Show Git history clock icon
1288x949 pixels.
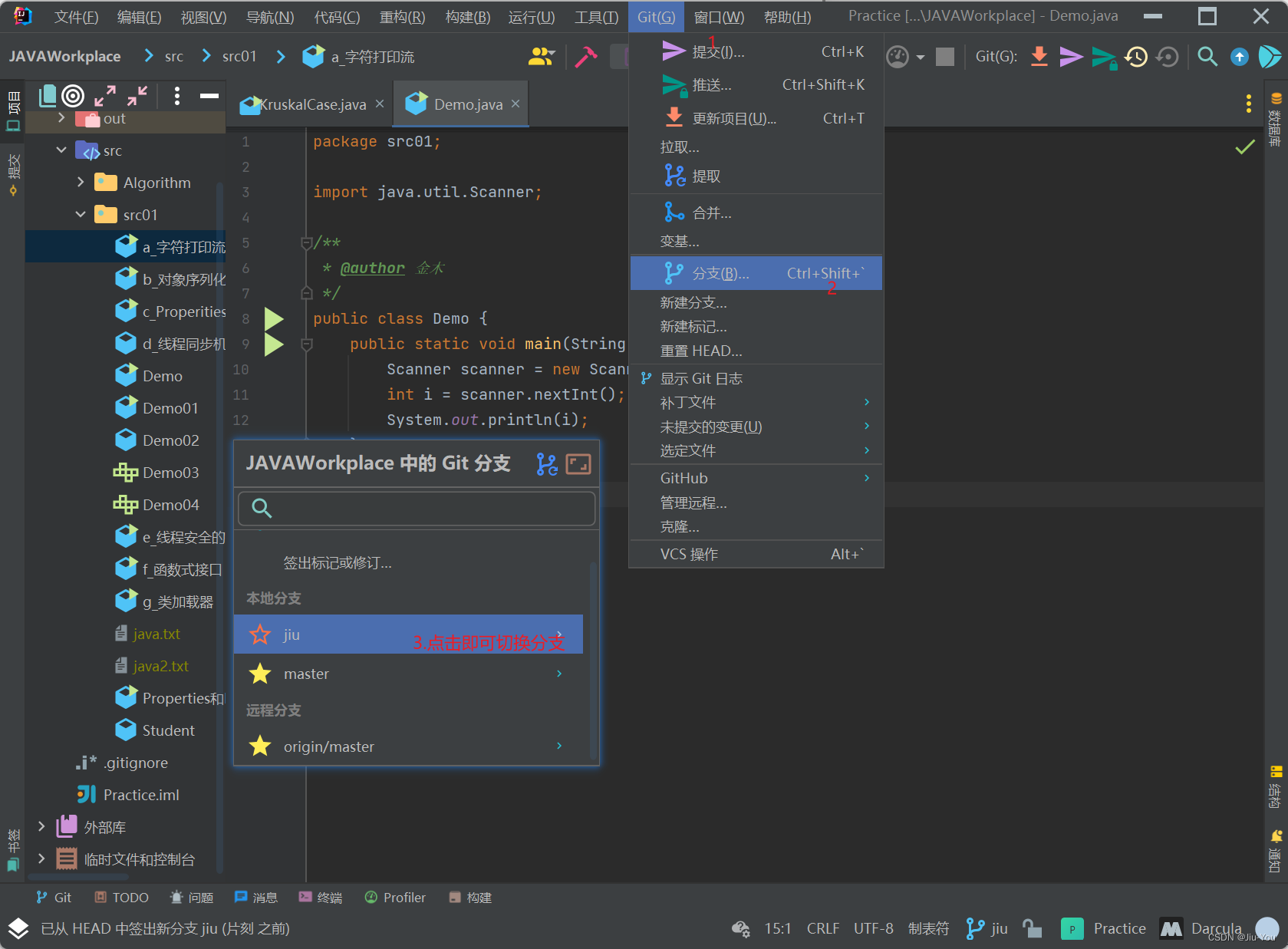pyautogui.click(x=1135, y=56)
